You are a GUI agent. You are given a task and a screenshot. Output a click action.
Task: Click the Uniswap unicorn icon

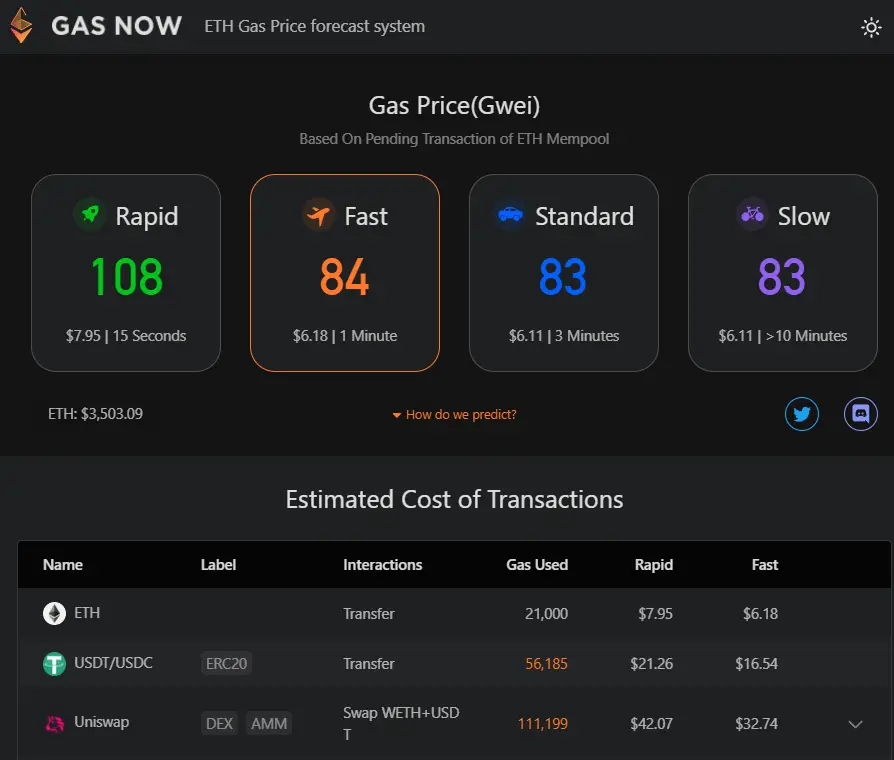55,724
